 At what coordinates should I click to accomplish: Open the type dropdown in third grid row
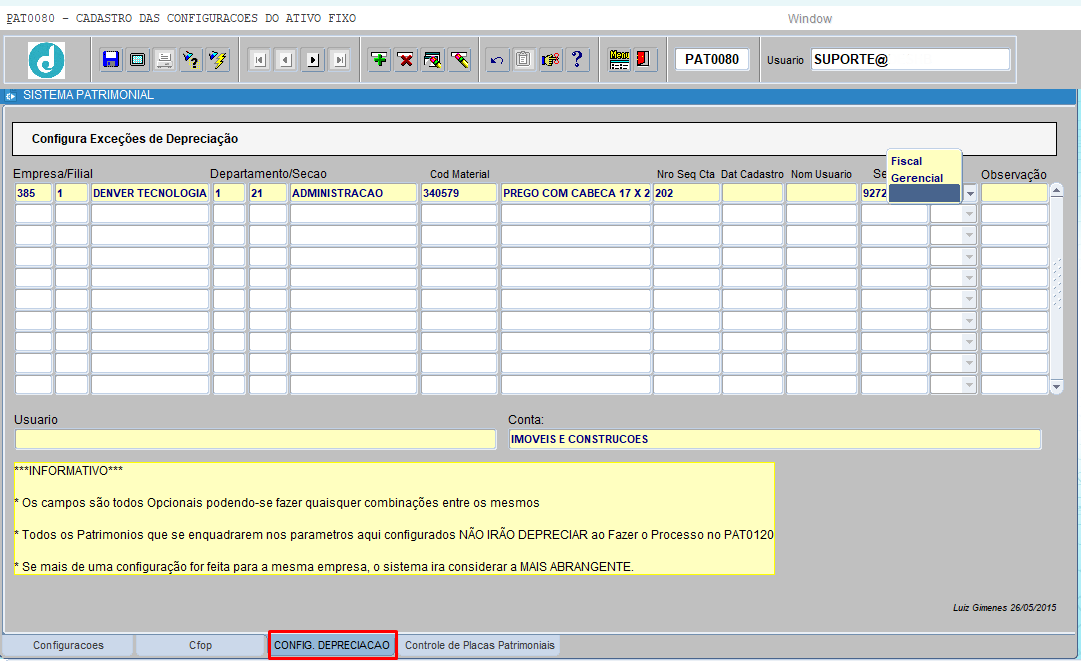(x=969, y=236)
